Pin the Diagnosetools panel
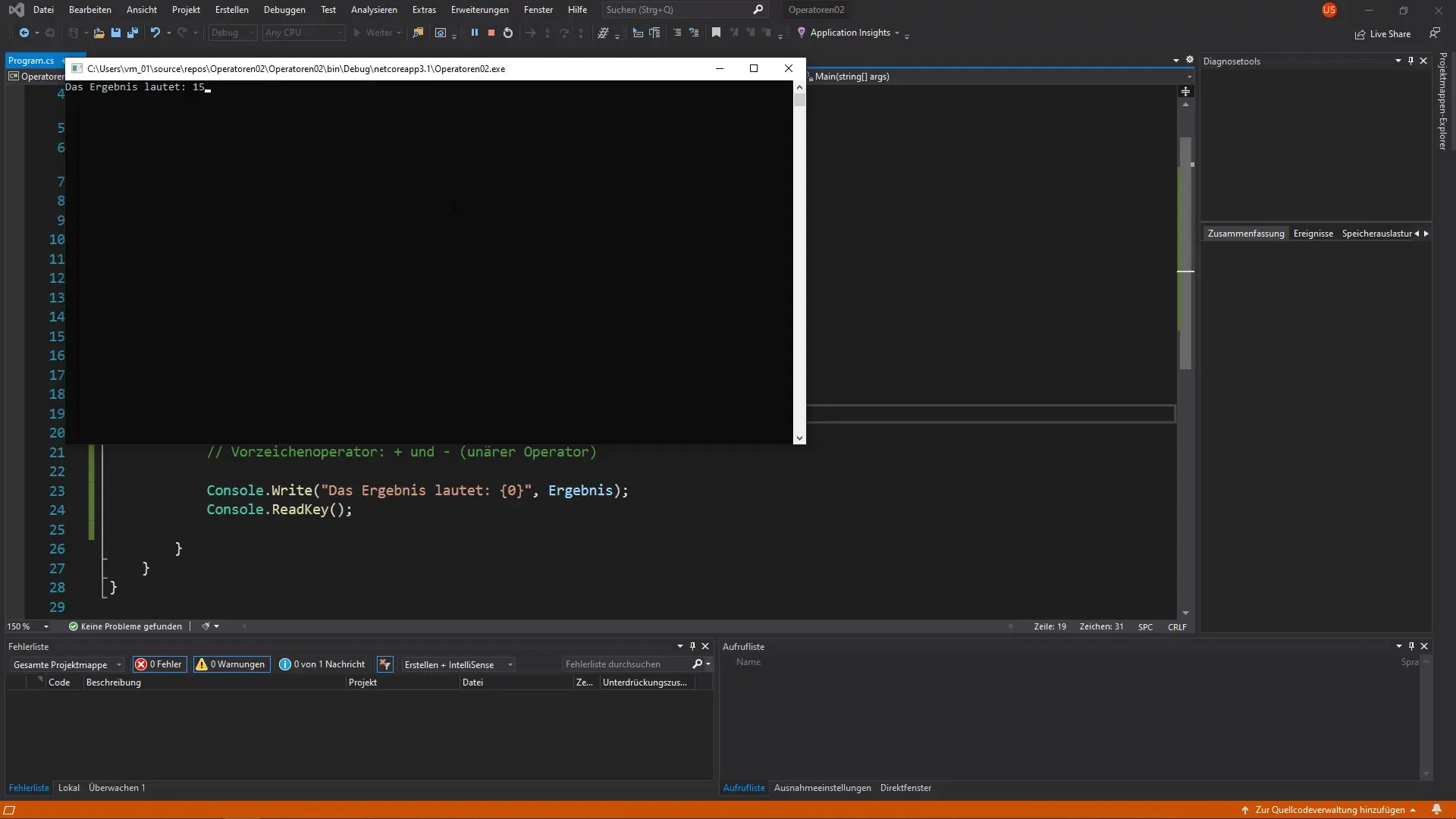The height and width of the screenshot is (819, 1456). tap(1411, 61)
